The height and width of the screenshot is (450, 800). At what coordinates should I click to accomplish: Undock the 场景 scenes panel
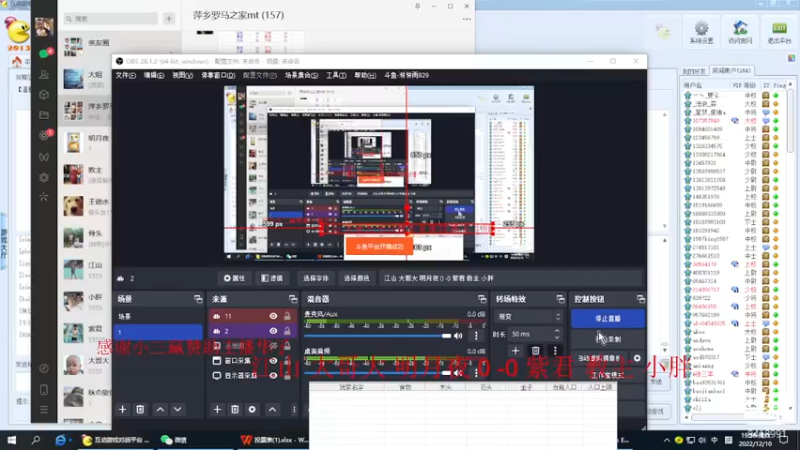pyautogui.click(x=198, y=299)
